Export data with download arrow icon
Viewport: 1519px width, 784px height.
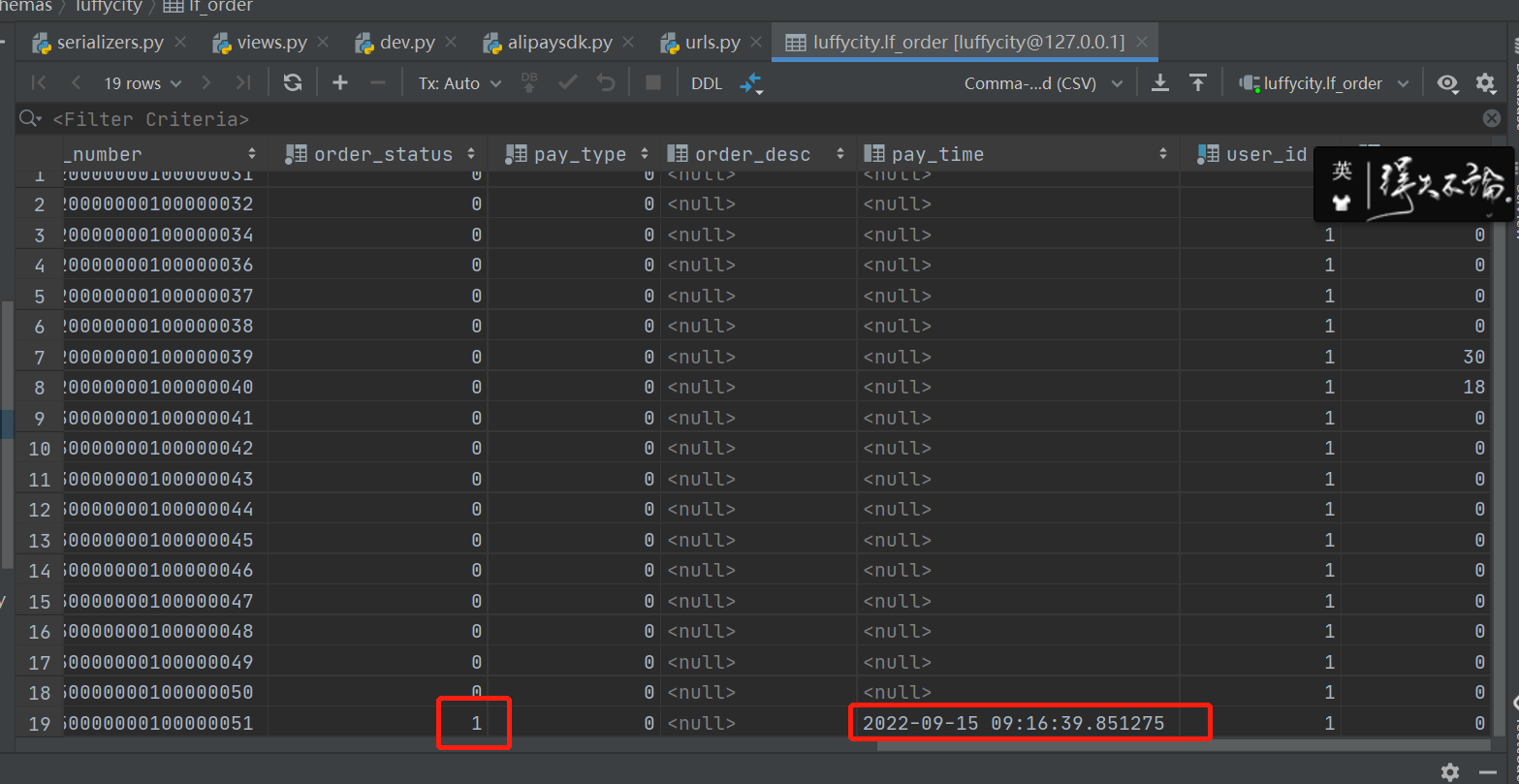pyautogui.click(x=1160, y=83)
